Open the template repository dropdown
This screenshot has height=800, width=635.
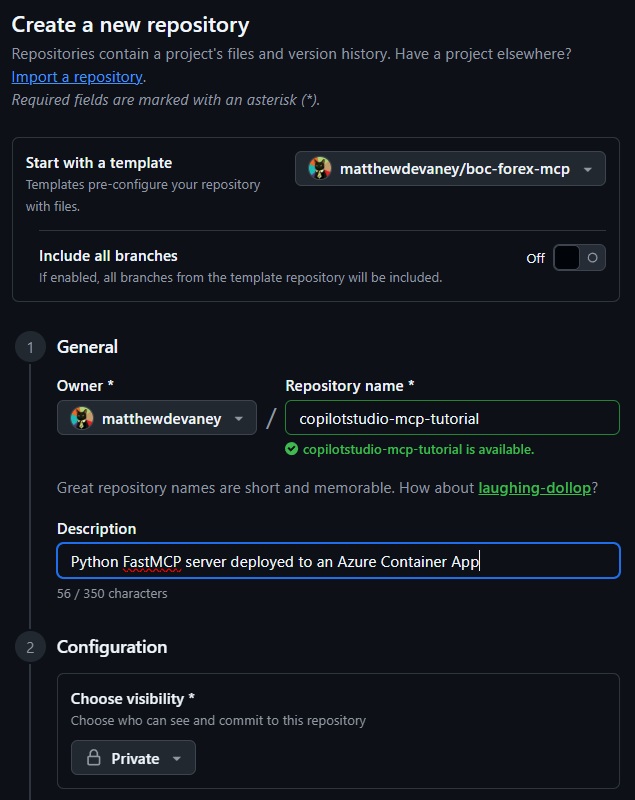[450, 169]
